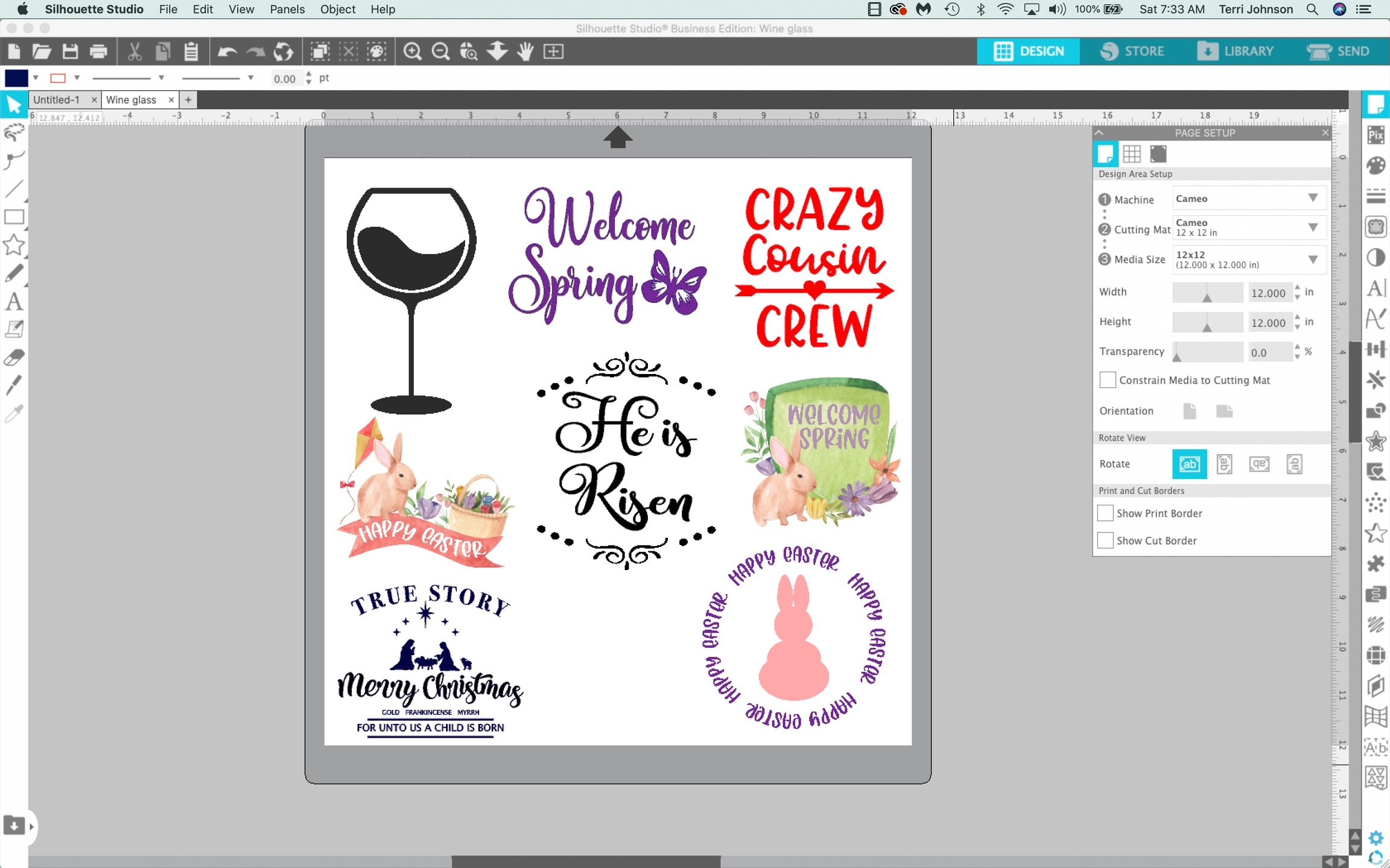Go to the SEND tab
Image resolution: width=1390 pixels, height=868 pixels.
(x=1338, y=51)
